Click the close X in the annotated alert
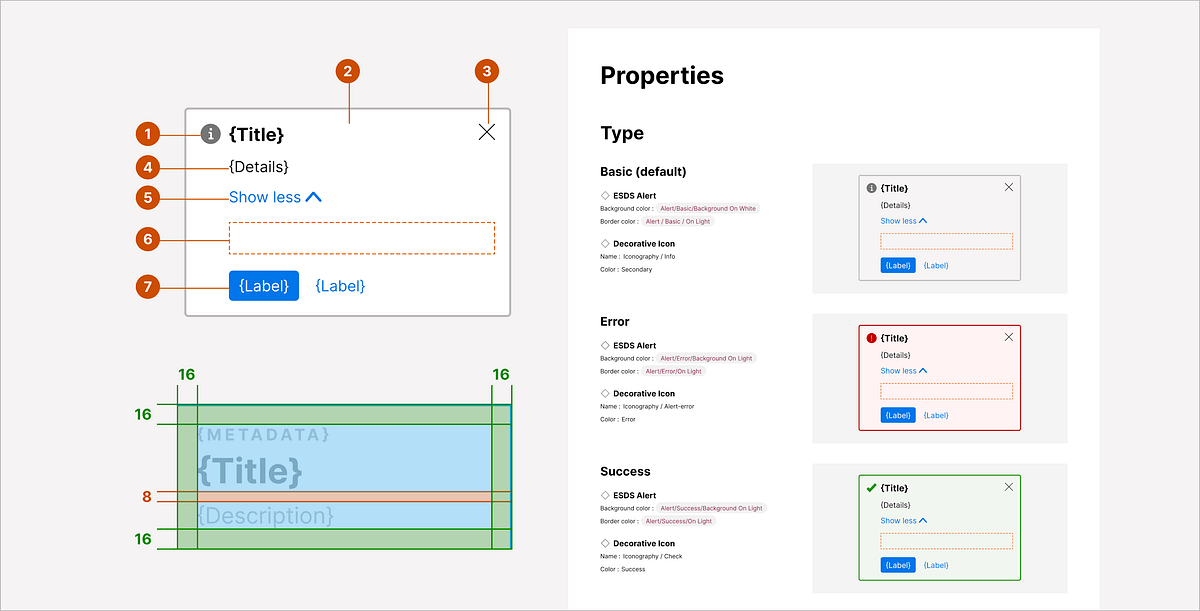Screen dimensions: 1200x611 [x=487, y=131]
